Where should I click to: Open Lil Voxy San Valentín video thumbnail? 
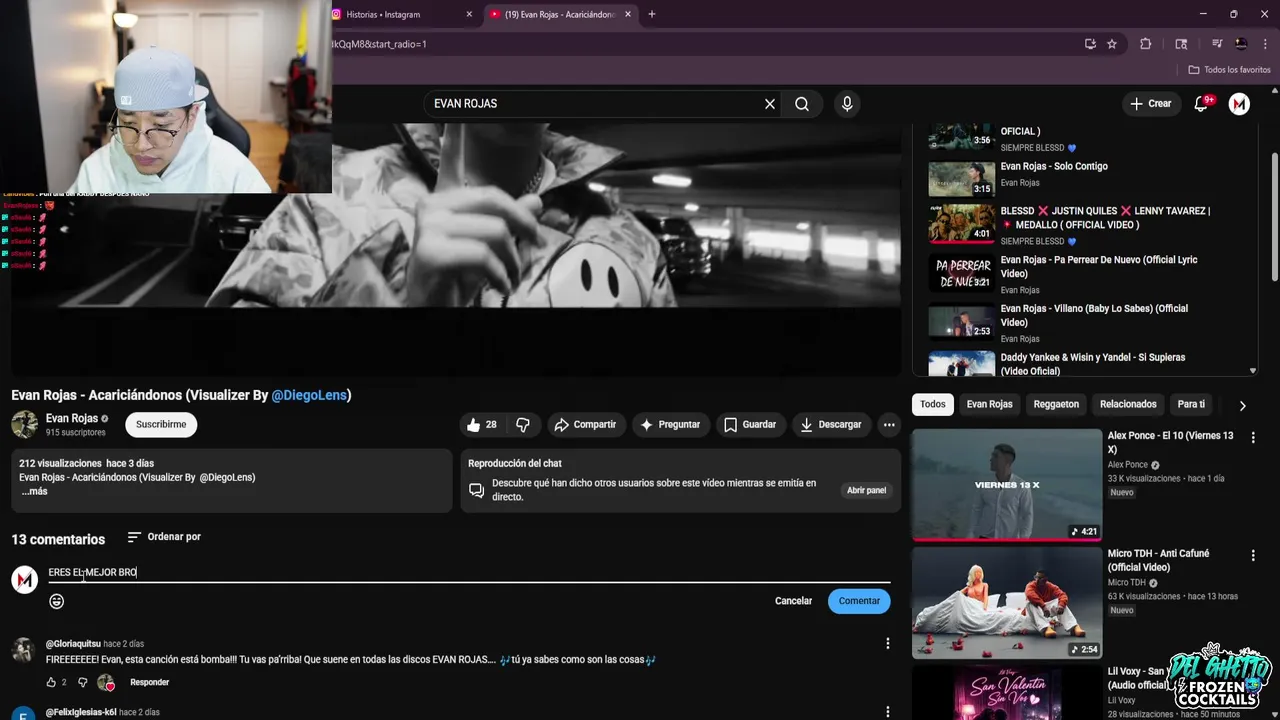point(1006,692)
